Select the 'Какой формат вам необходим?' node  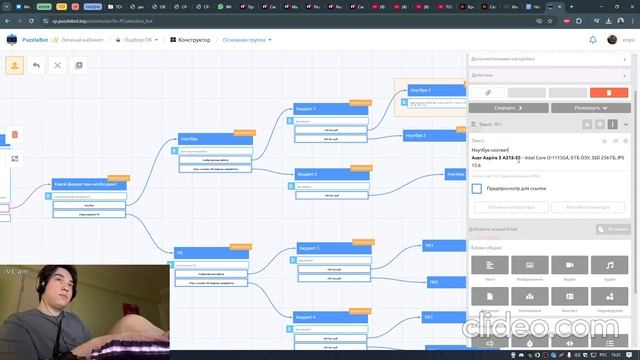click(89, 184)
